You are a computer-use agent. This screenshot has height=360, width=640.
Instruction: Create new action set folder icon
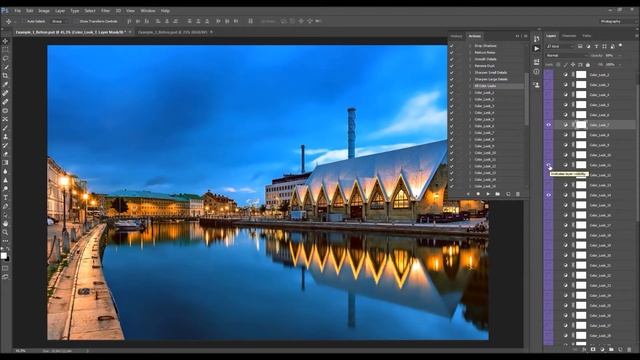click(x=498, y=194)
